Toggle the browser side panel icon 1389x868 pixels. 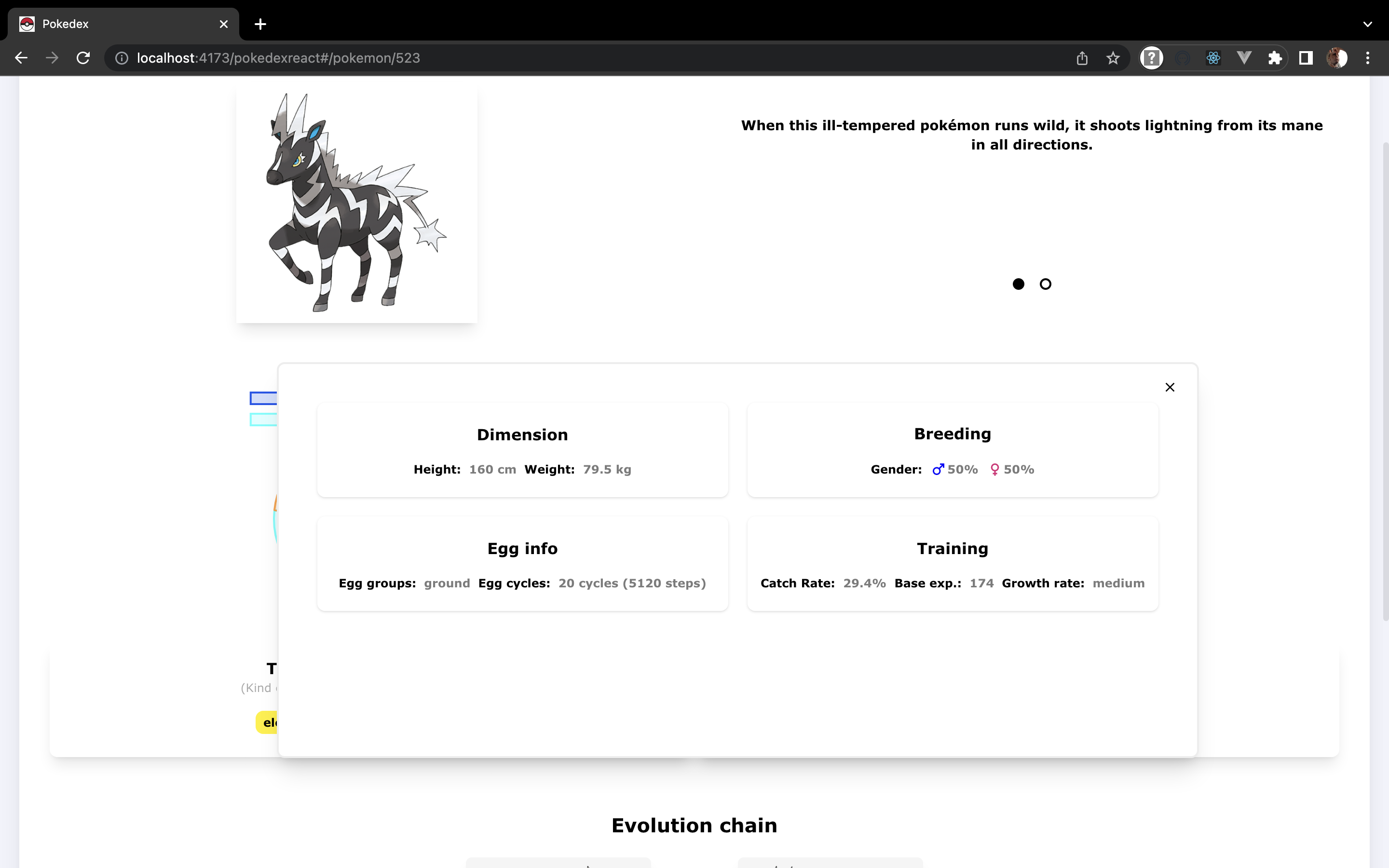[1306, 58]
